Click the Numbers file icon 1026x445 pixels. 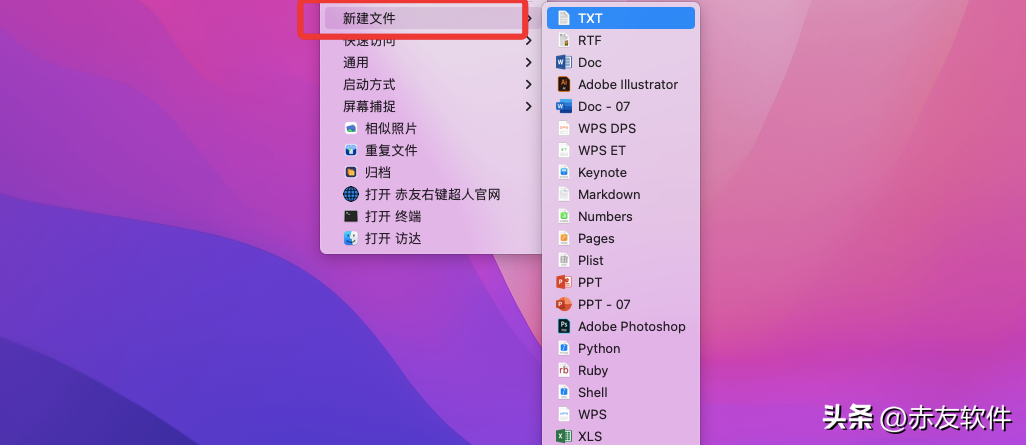pyautogui.click(x=563, y=216)
